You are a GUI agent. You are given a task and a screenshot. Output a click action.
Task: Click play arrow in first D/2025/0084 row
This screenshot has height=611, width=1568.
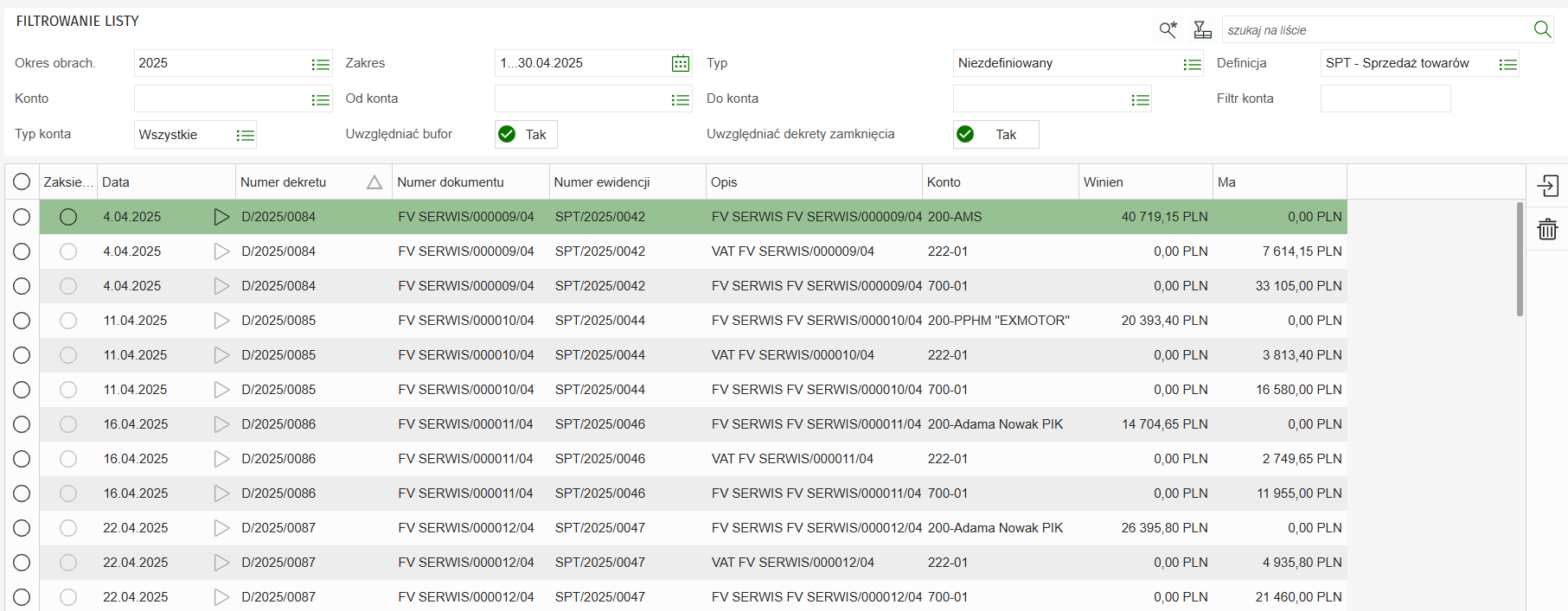[x=221, y=217]
